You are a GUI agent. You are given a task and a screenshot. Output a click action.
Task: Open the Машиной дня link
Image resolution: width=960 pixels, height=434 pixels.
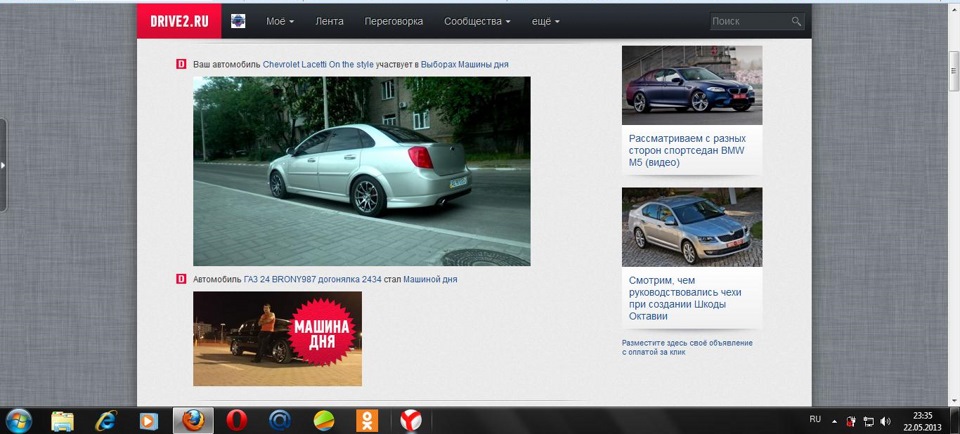[x=430, y=279]
